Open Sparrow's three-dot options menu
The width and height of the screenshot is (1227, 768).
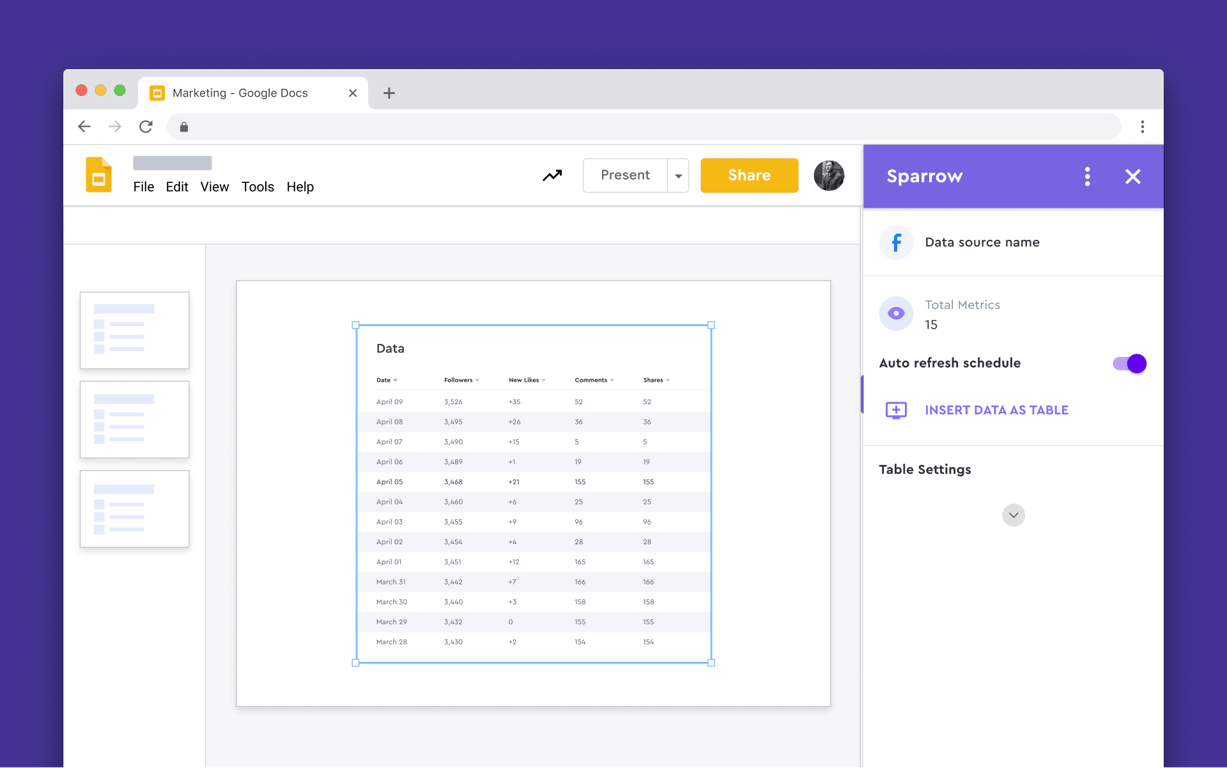coord(1087,176)
